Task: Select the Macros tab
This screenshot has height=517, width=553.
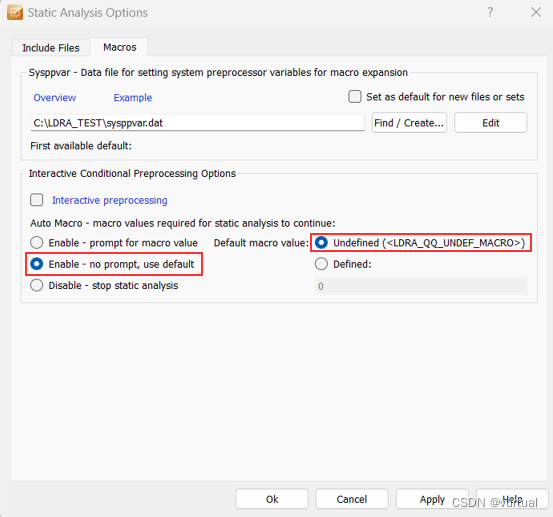Action: [x=120, y=47]
